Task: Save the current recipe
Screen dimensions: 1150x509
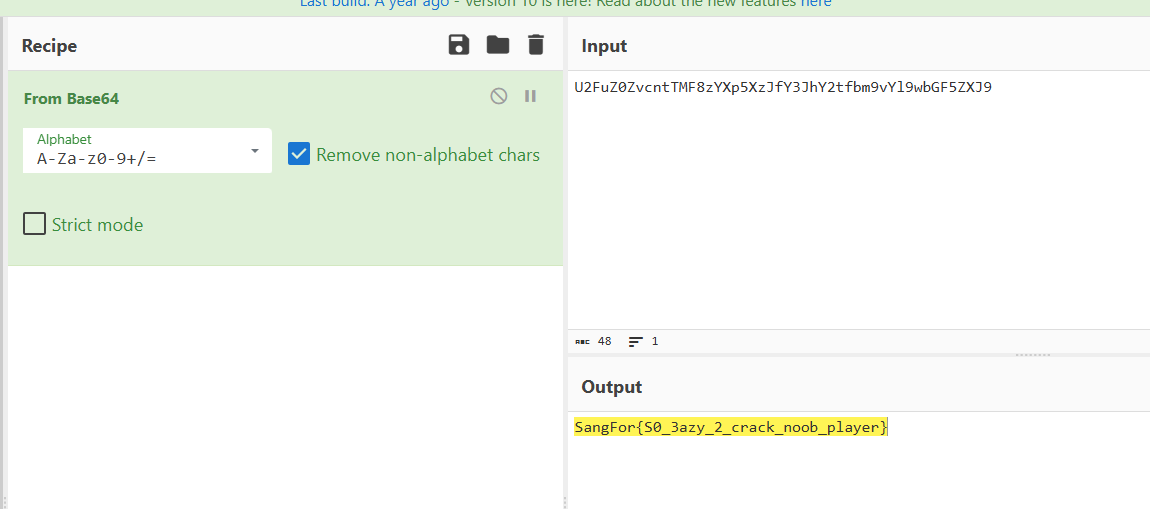Action: pos(459,45)
